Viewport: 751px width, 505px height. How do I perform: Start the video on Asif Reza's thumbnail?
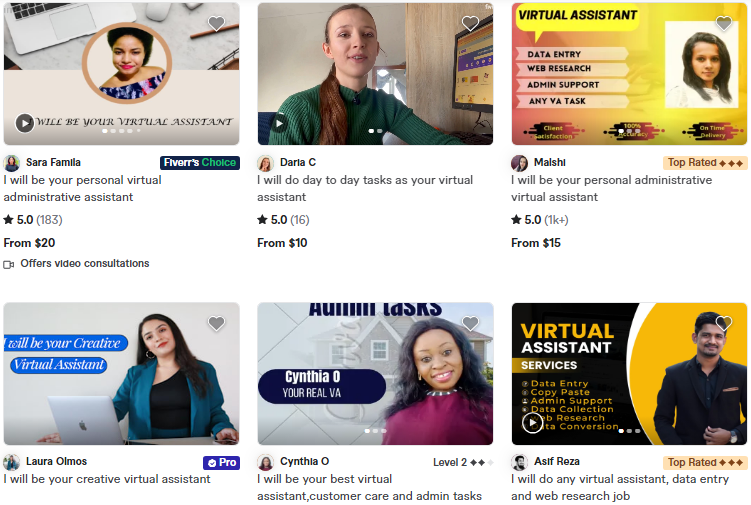(x=532, y=423)
